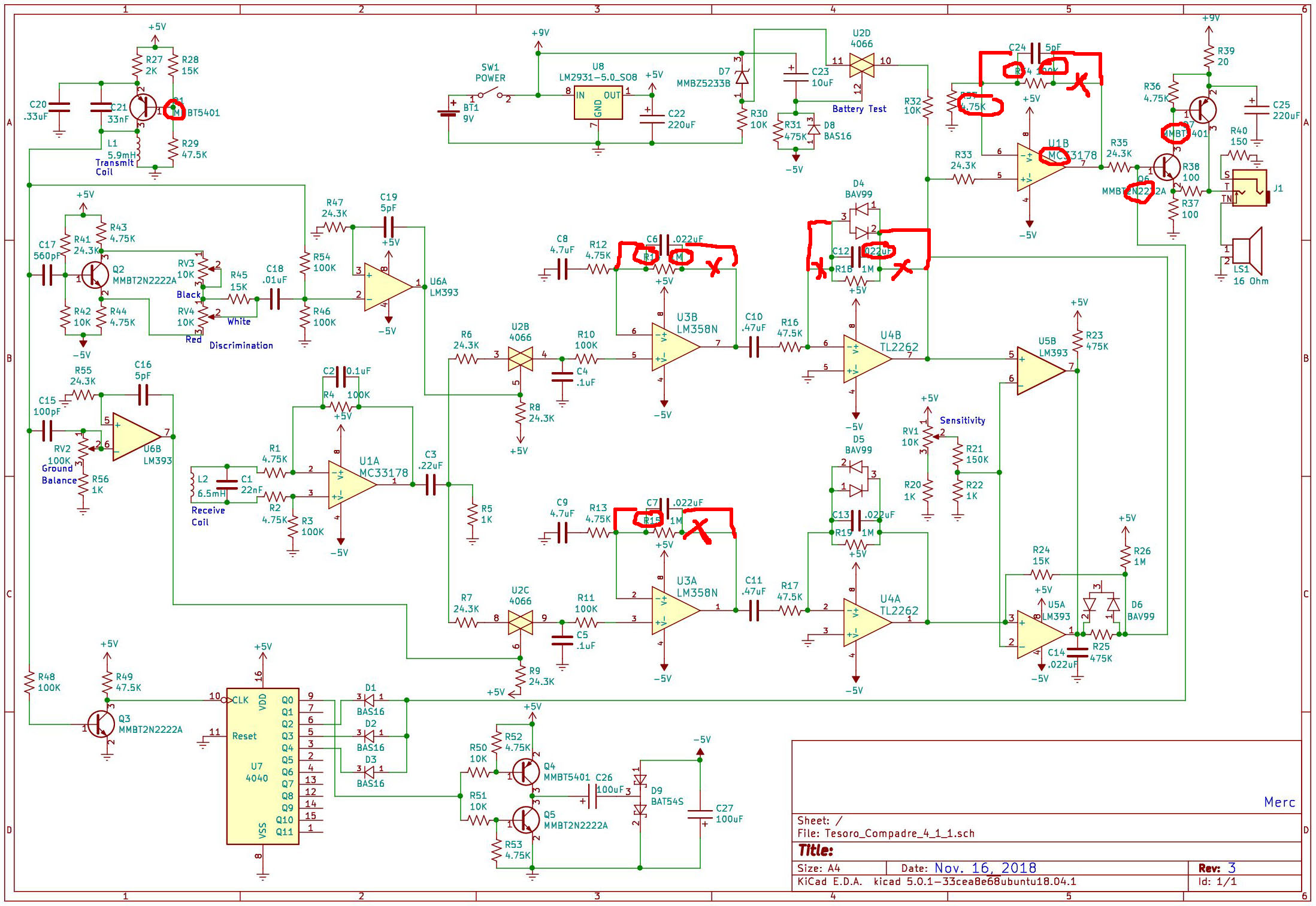Select the L1 transmit coil inductor
1316x906 pixels.
pos(138,148)
